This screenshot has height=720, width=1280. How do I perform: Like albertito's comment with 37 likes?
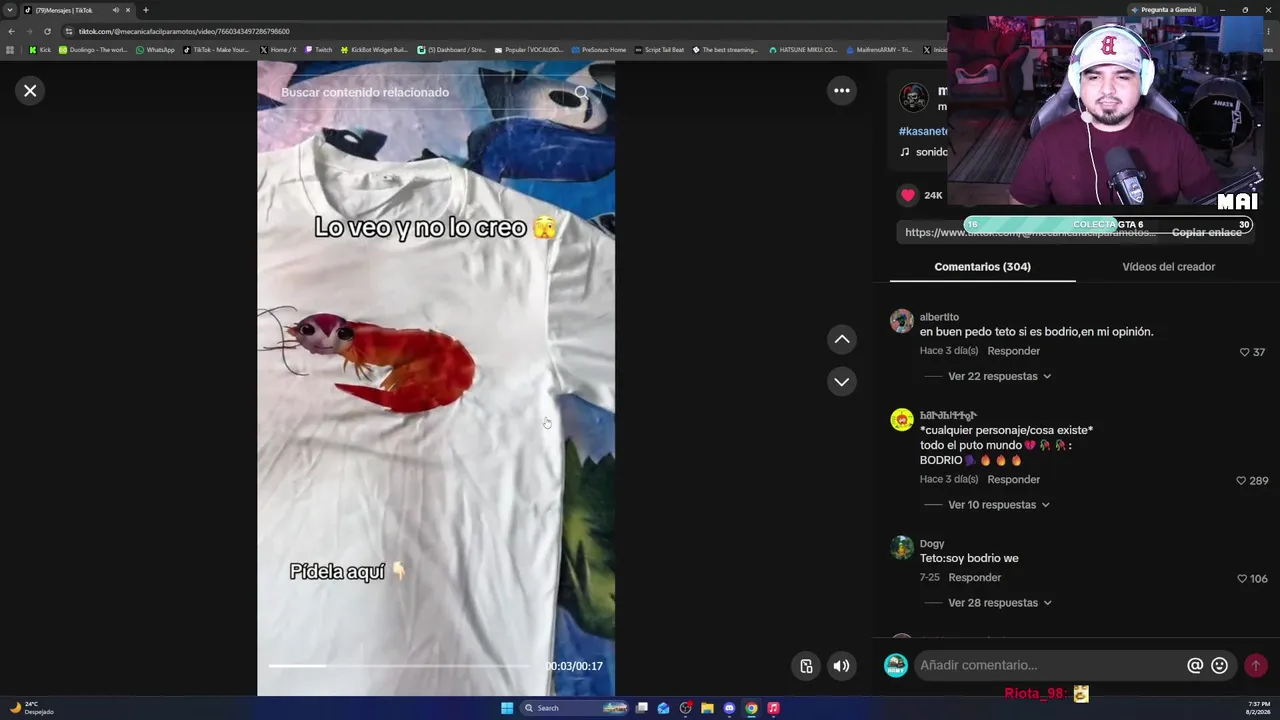[x=1245, y=352]
